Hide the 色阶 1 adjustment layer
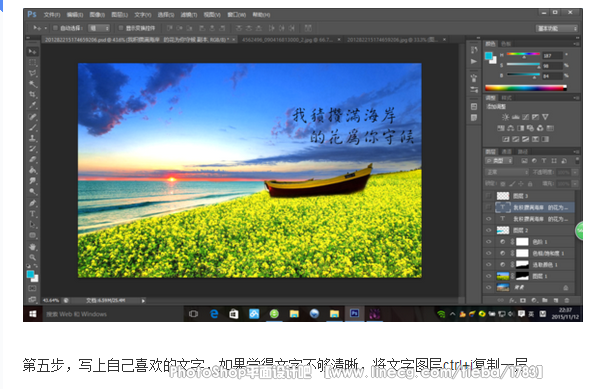The image size is (593, 389). 489,242
